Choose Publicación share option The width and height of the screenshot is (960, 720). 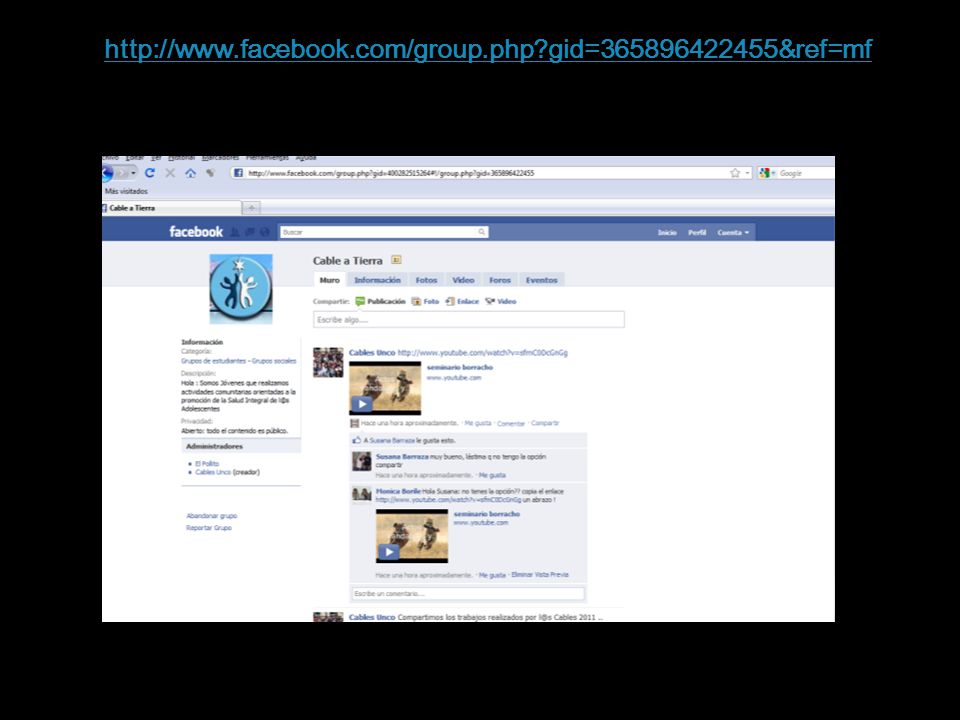(x=380, y=301)
